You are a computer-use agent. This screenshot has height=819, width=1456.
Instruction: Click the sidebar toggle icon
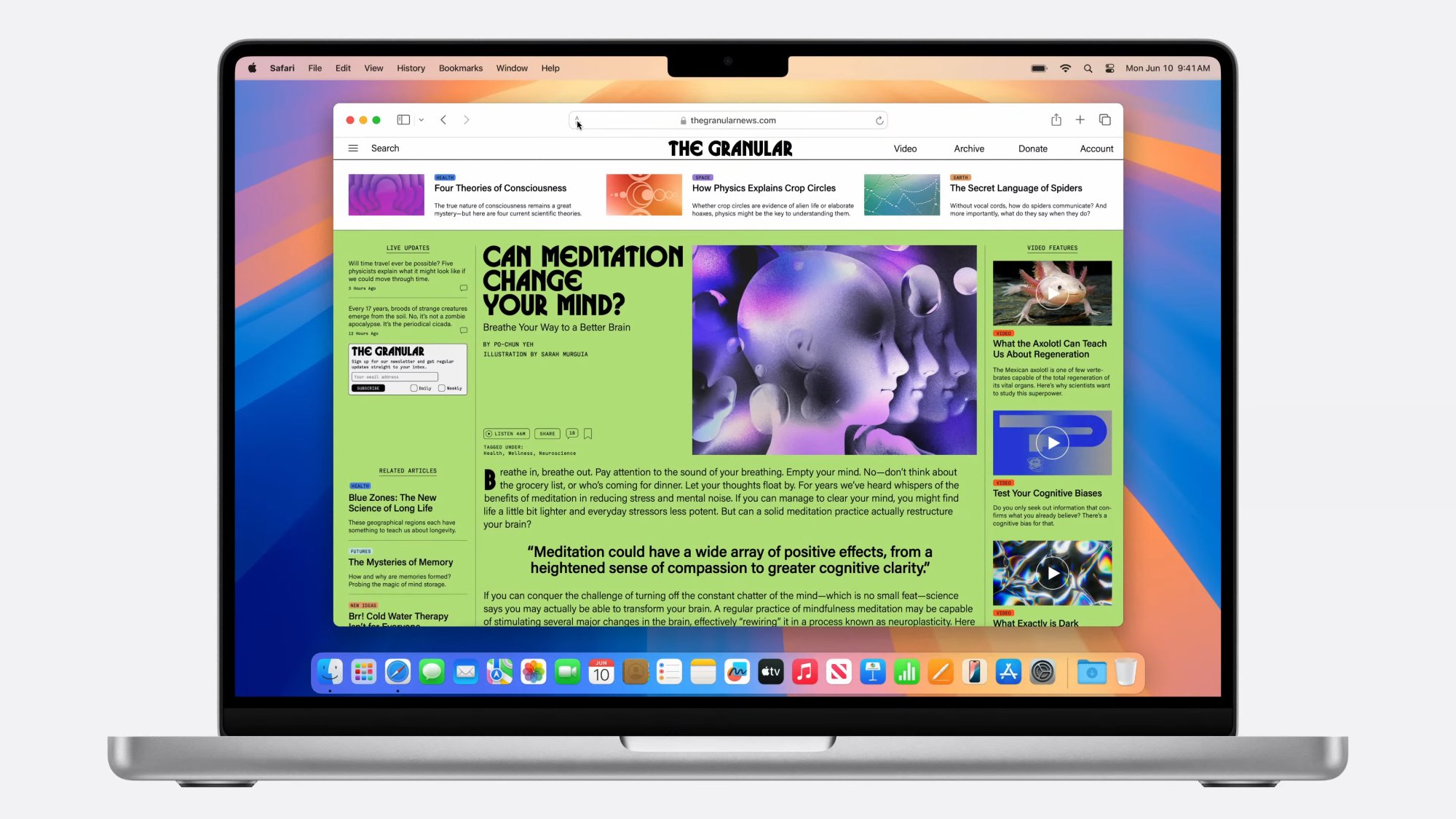403,120
